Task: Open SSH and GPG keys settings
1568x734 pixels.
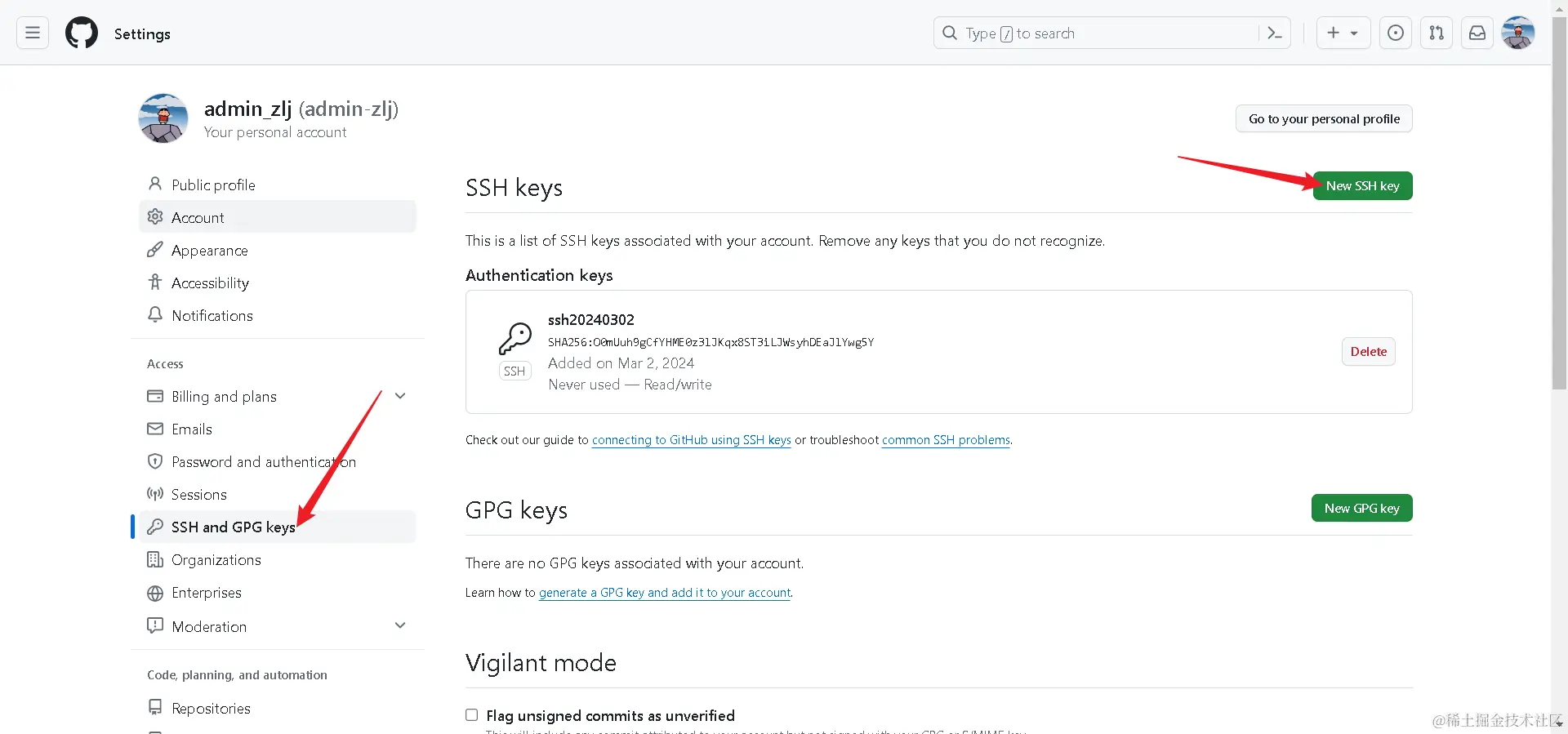Action: coord(233,527)
